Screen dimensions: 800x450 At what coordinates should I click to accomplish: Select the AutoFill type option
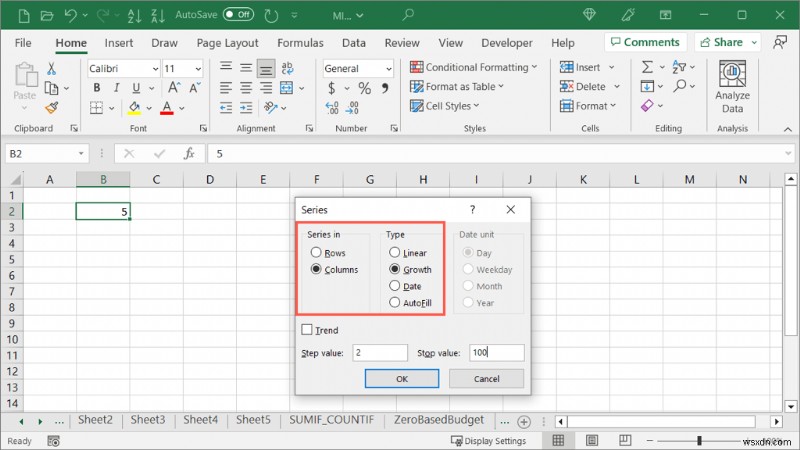(394, 303)
